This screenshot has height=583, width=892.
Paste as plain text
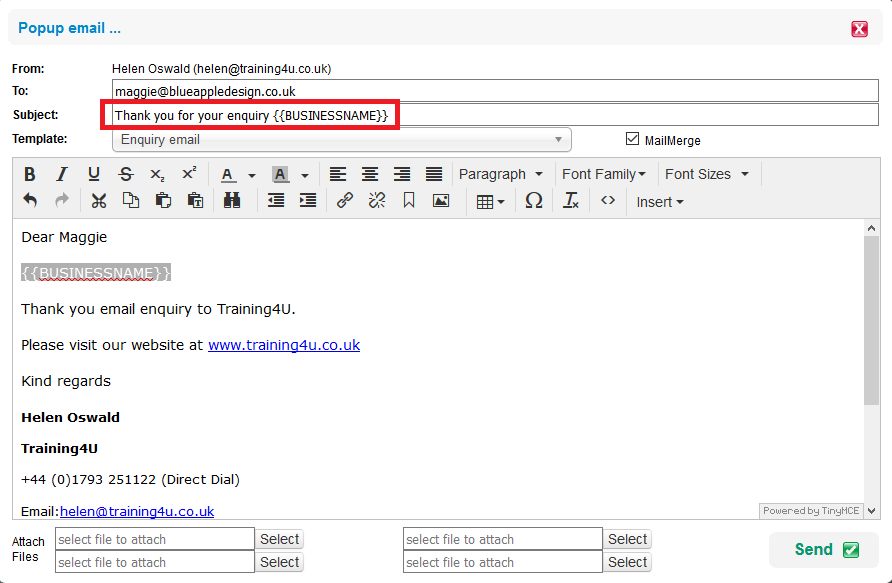(195, 201)
